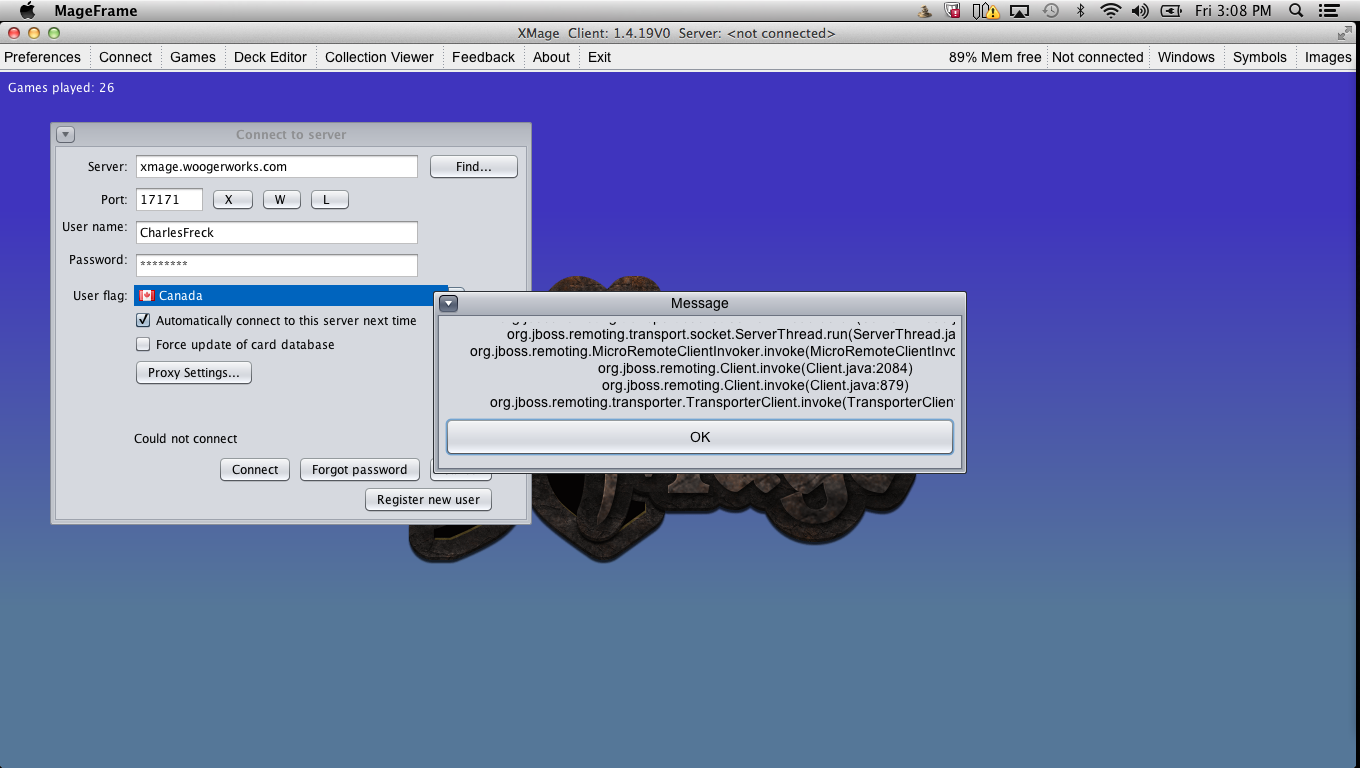The width and height of the screenshot is (1360, 768).
Task: Click the Time Machine clock icon
Action: click(1050, 11)
